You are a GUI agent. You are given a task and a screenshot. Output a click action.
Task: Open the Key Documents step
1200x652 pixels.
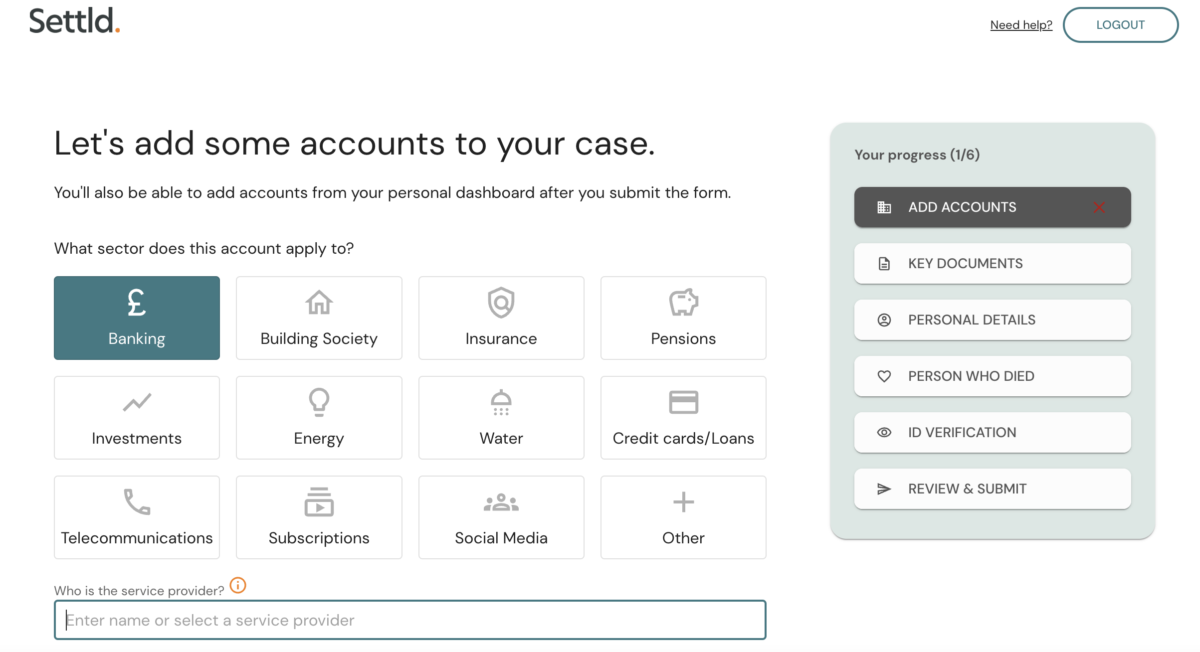(992, 264)
